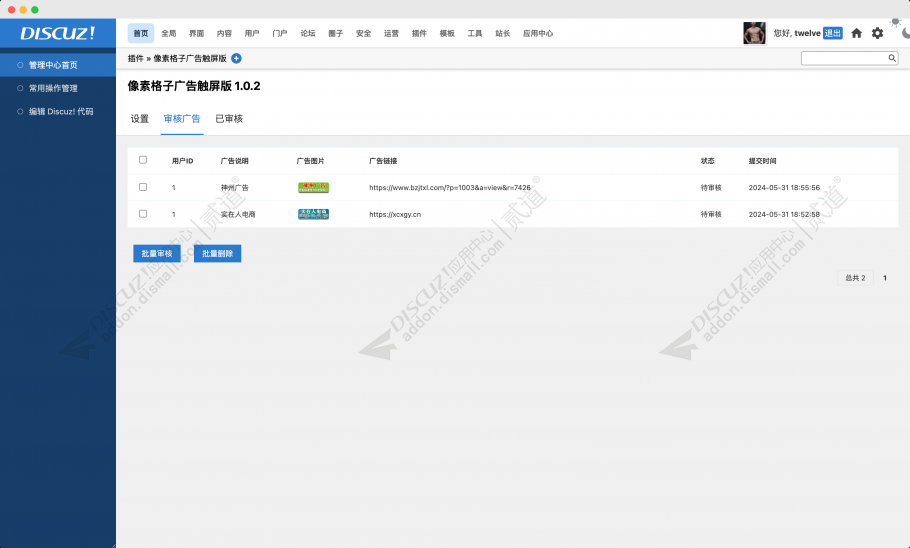This screenshot has width=910, height=548.
Task: Switch to the 已审核 tab
Action: 229,119
